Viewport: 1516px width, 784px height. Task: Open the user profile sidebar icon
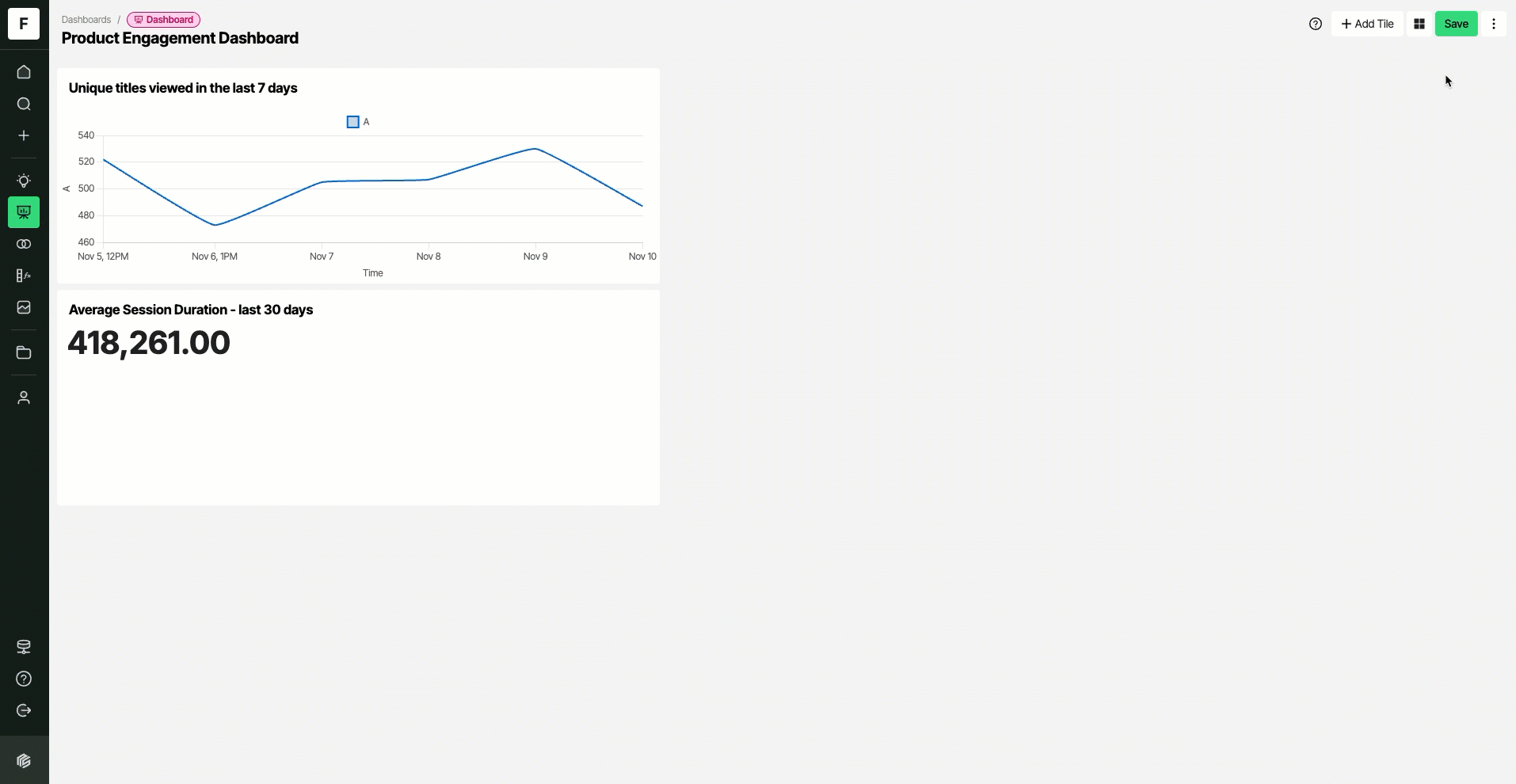click(x=24, y=398)
